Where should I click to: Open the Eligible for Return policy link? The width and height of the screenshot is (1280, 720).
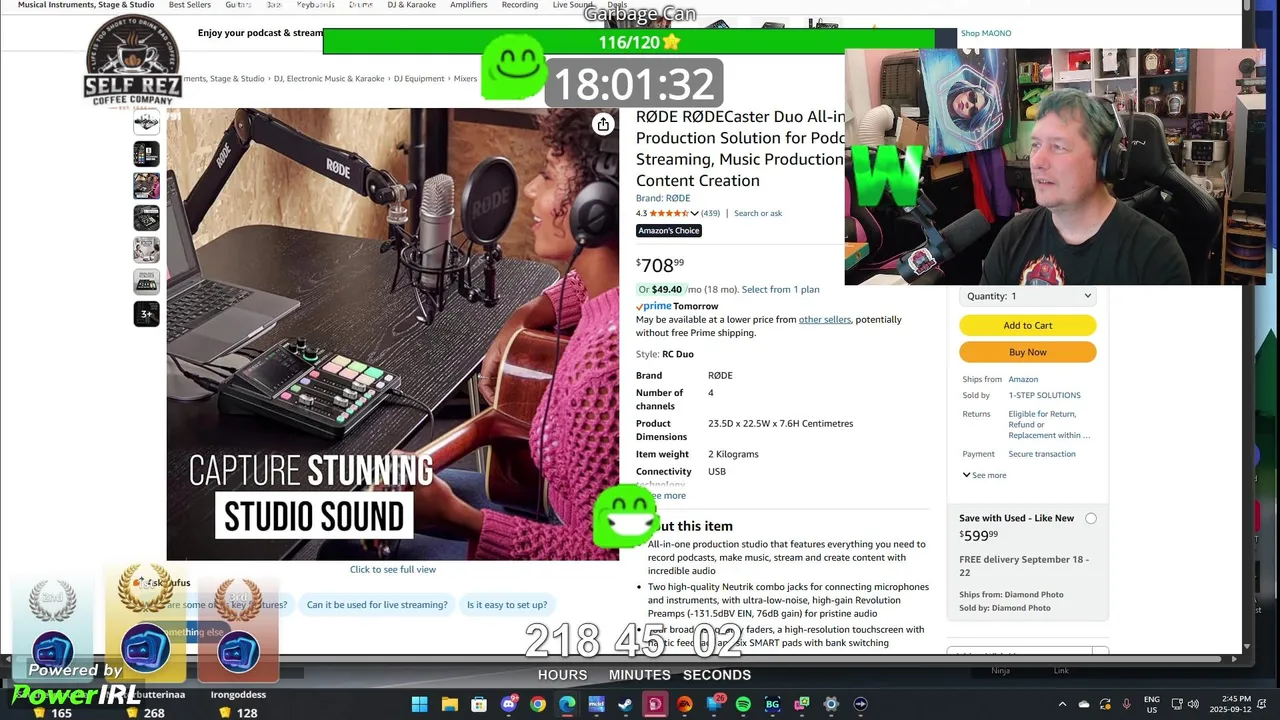coord(1049,425)
